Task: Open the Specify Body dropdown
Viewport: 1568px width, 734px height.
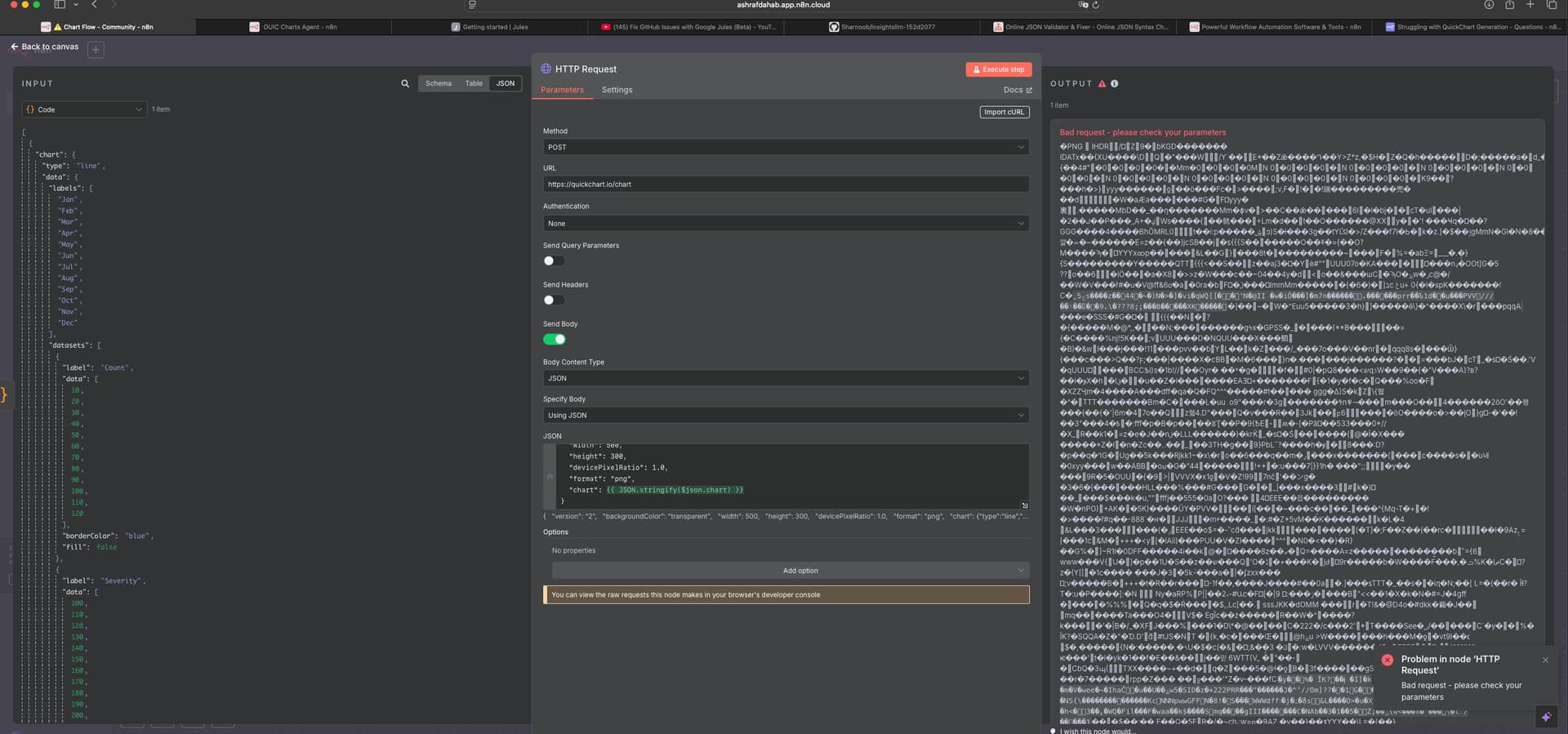Action: point(786,415)
